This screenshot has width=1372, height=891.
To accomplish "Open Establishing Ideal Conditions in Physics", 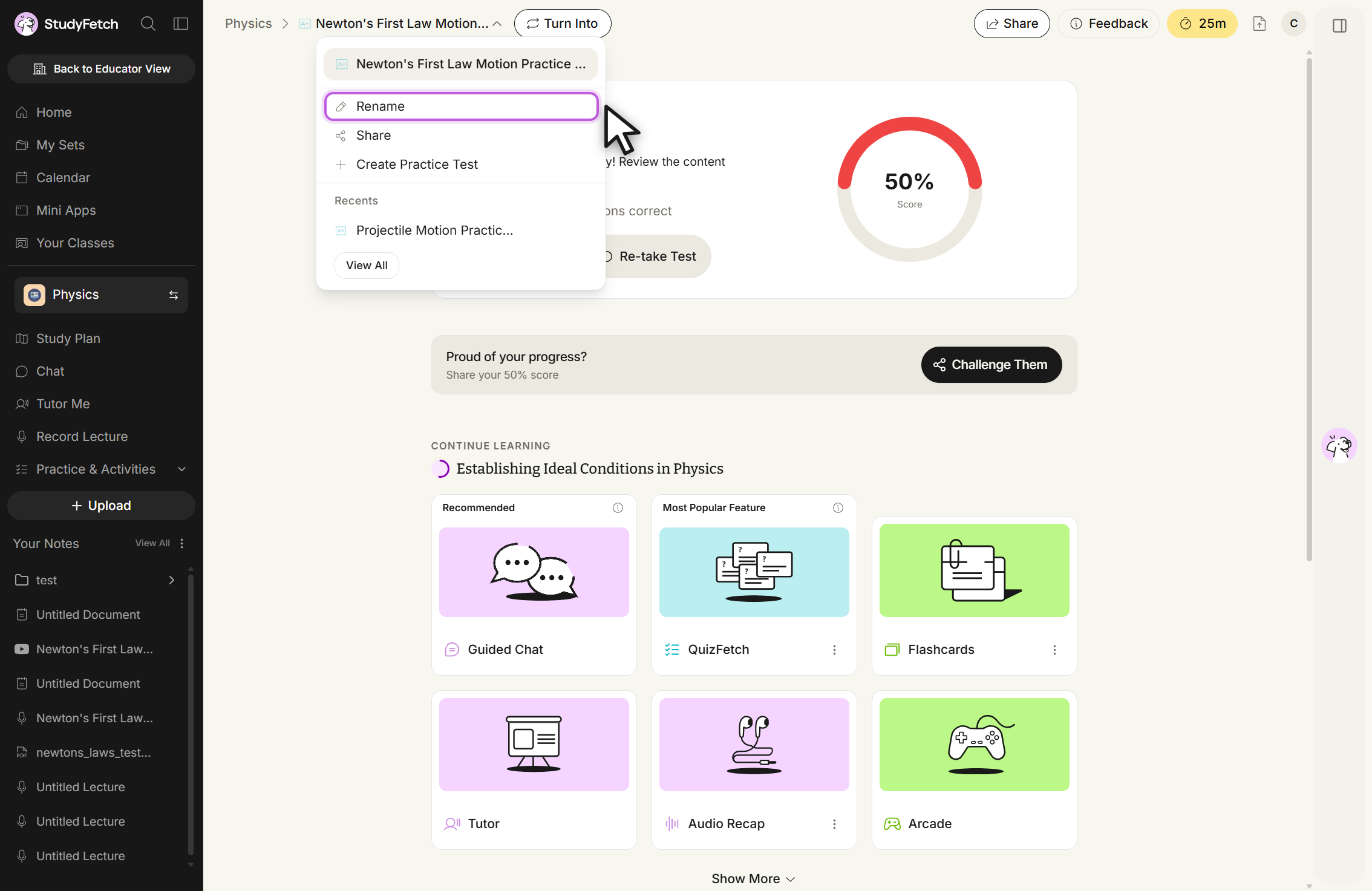I will point(590,469).
